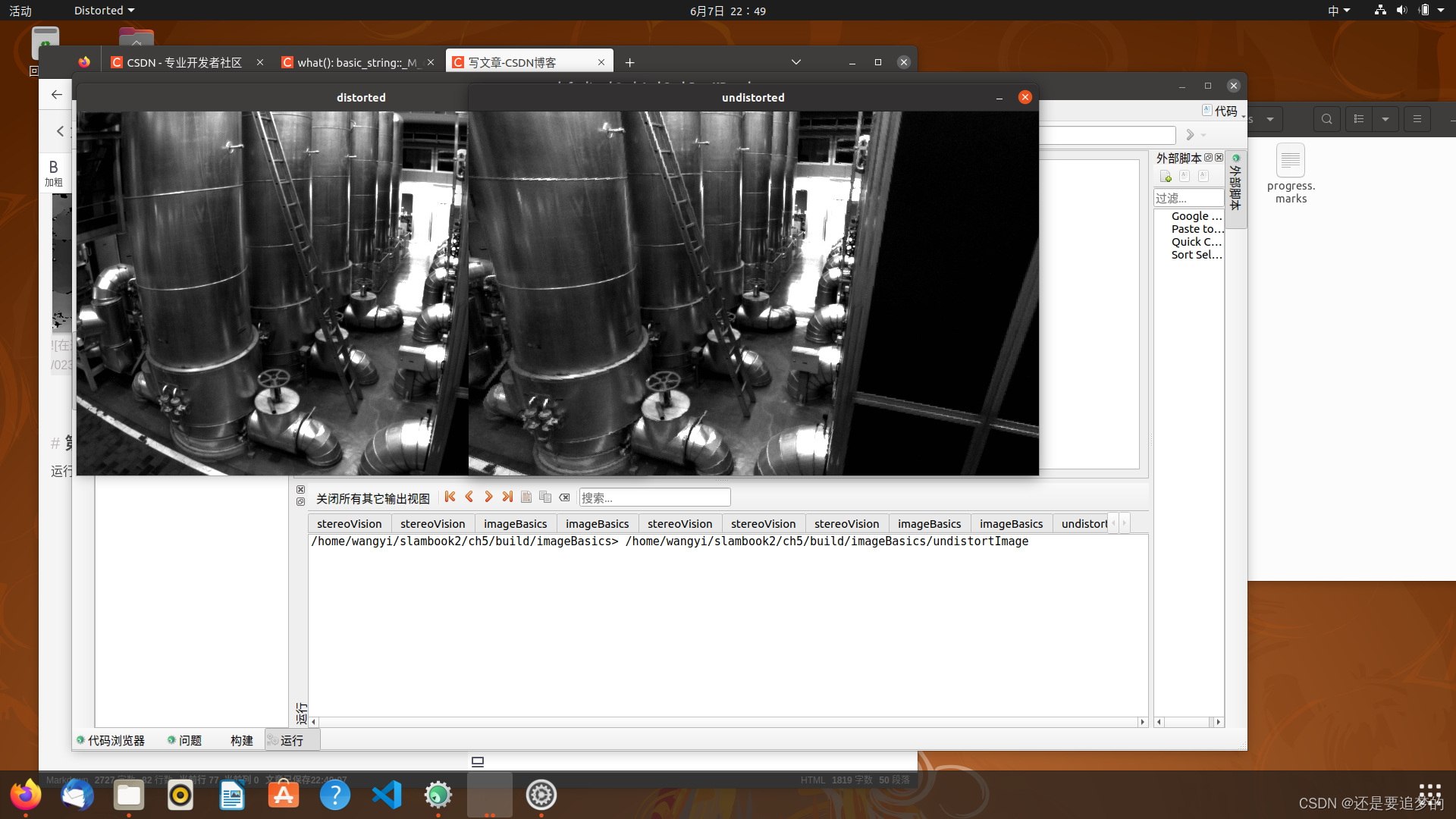Click Bold 加粗 button in CSDN editor
The width and height of the screenshot is (1456, 819).
53,173
